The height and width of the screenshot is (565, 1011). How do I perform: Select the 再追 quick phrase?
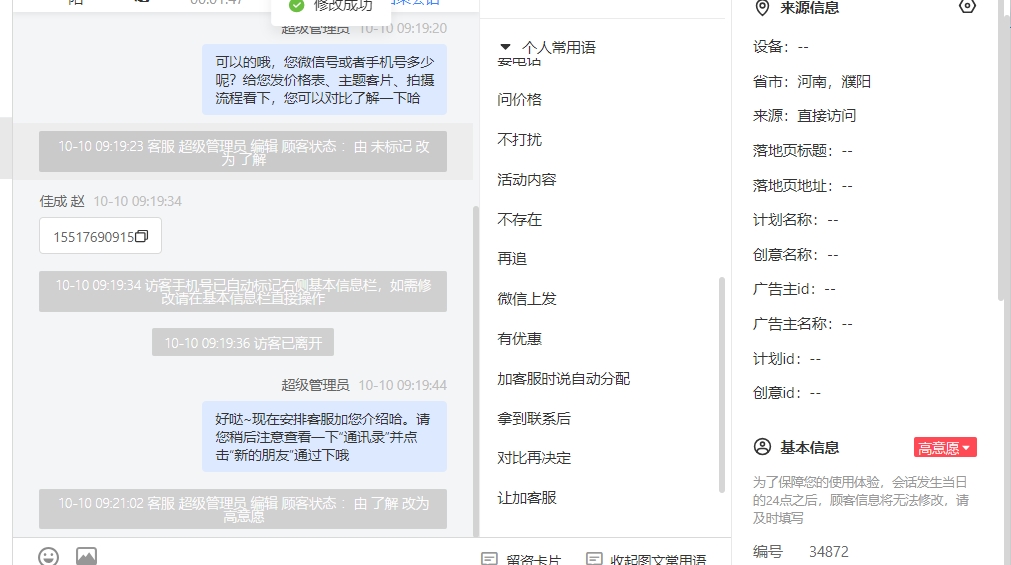click(512, 259)
